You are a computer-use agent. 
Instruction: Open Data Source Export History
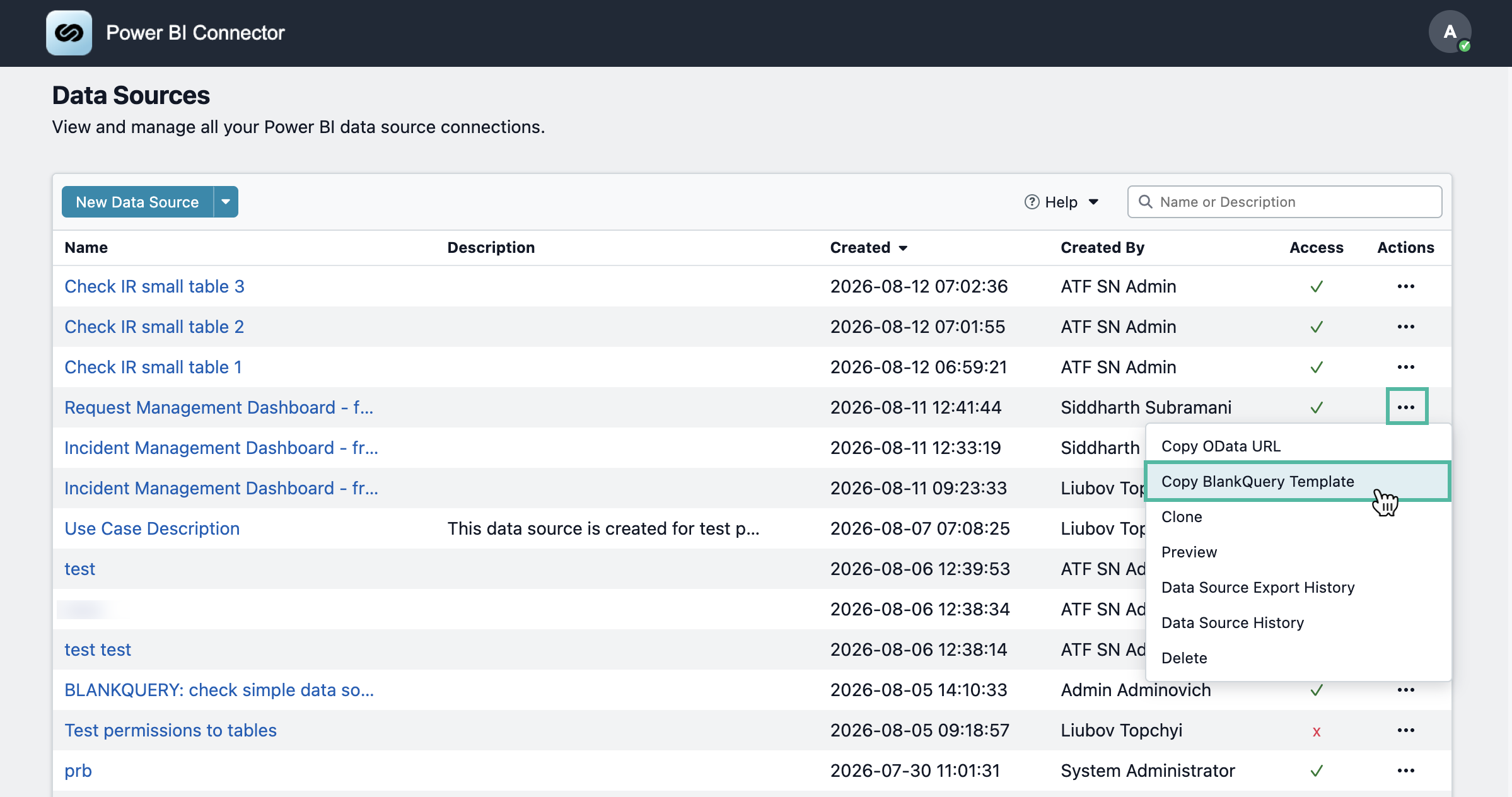coord(1298,588)
